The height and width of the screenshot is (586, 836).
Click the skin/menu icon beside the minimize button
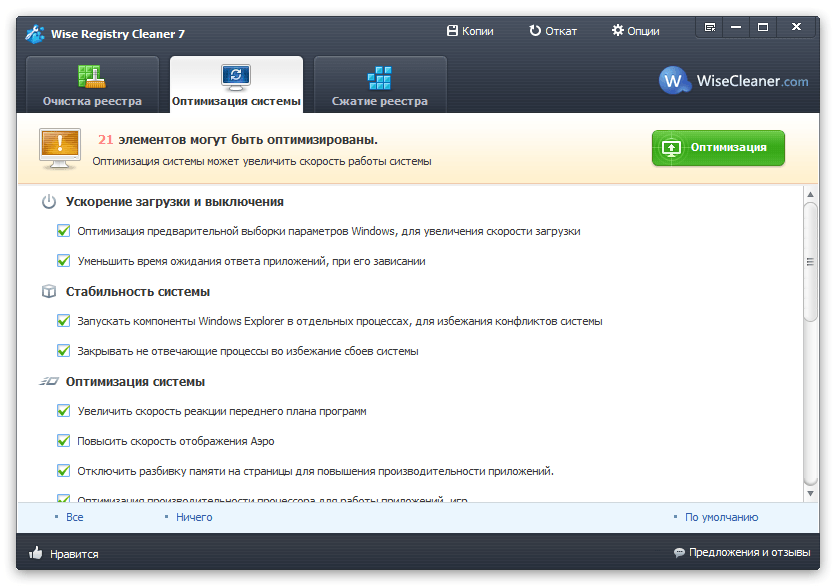click(710, 27)
